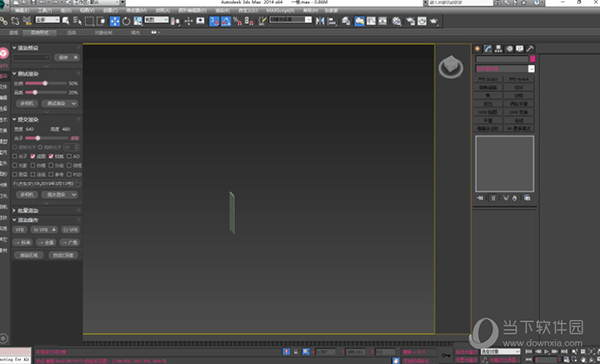This screenshot has width=600, height=364.
Task: Collapse the 渲染预设 rollout
Action: pos(15,48)
